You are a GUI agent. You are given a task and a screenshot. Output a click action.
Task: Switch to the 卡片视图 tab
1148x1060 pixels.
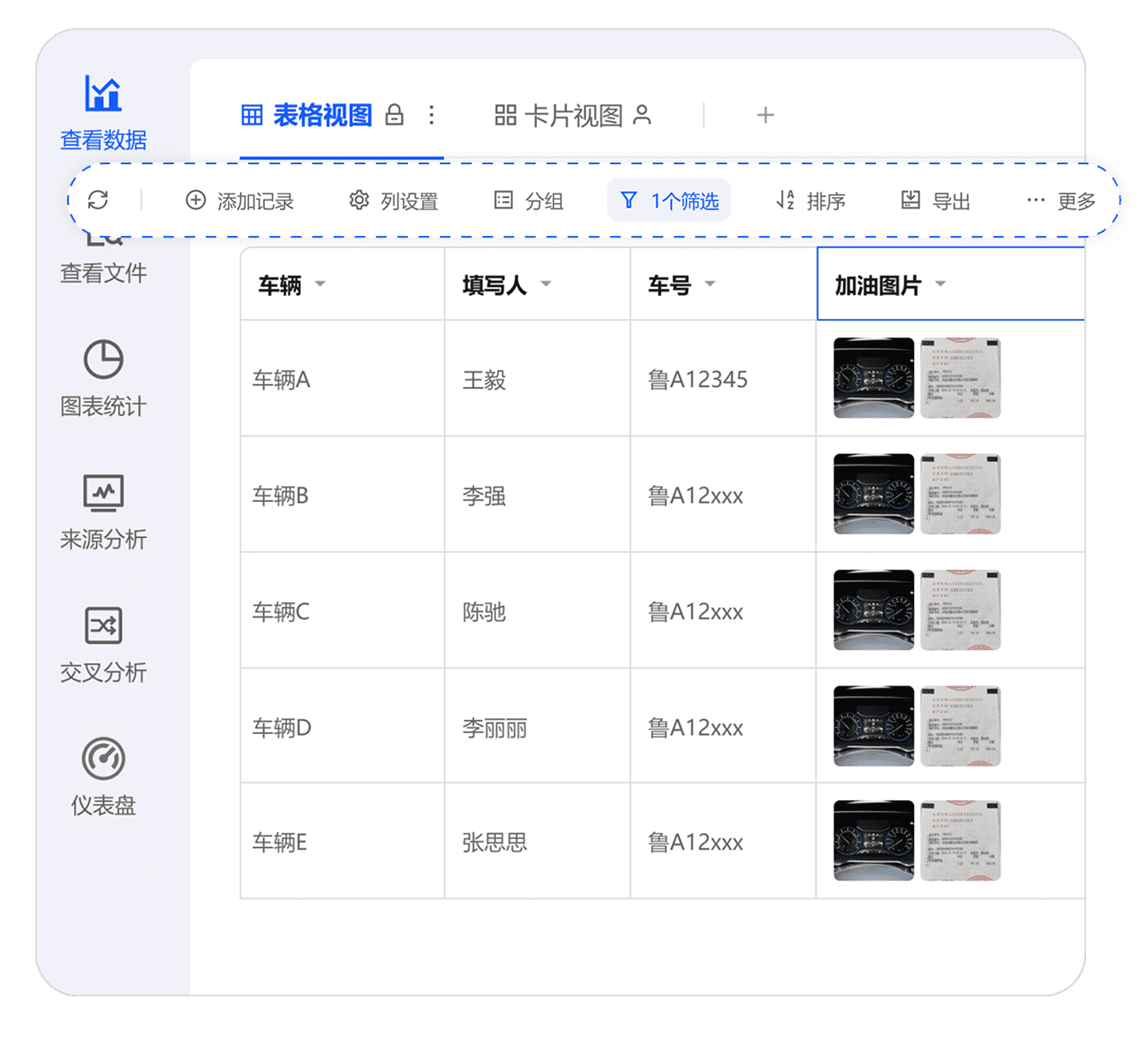pos(572,116)
